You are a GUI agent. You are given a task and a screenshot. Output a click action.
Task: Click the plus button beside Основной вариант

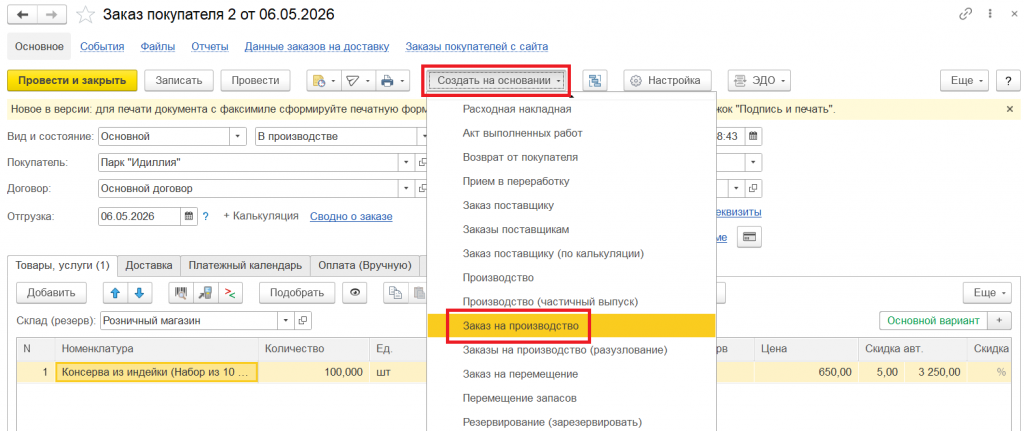tap(999, 321)
